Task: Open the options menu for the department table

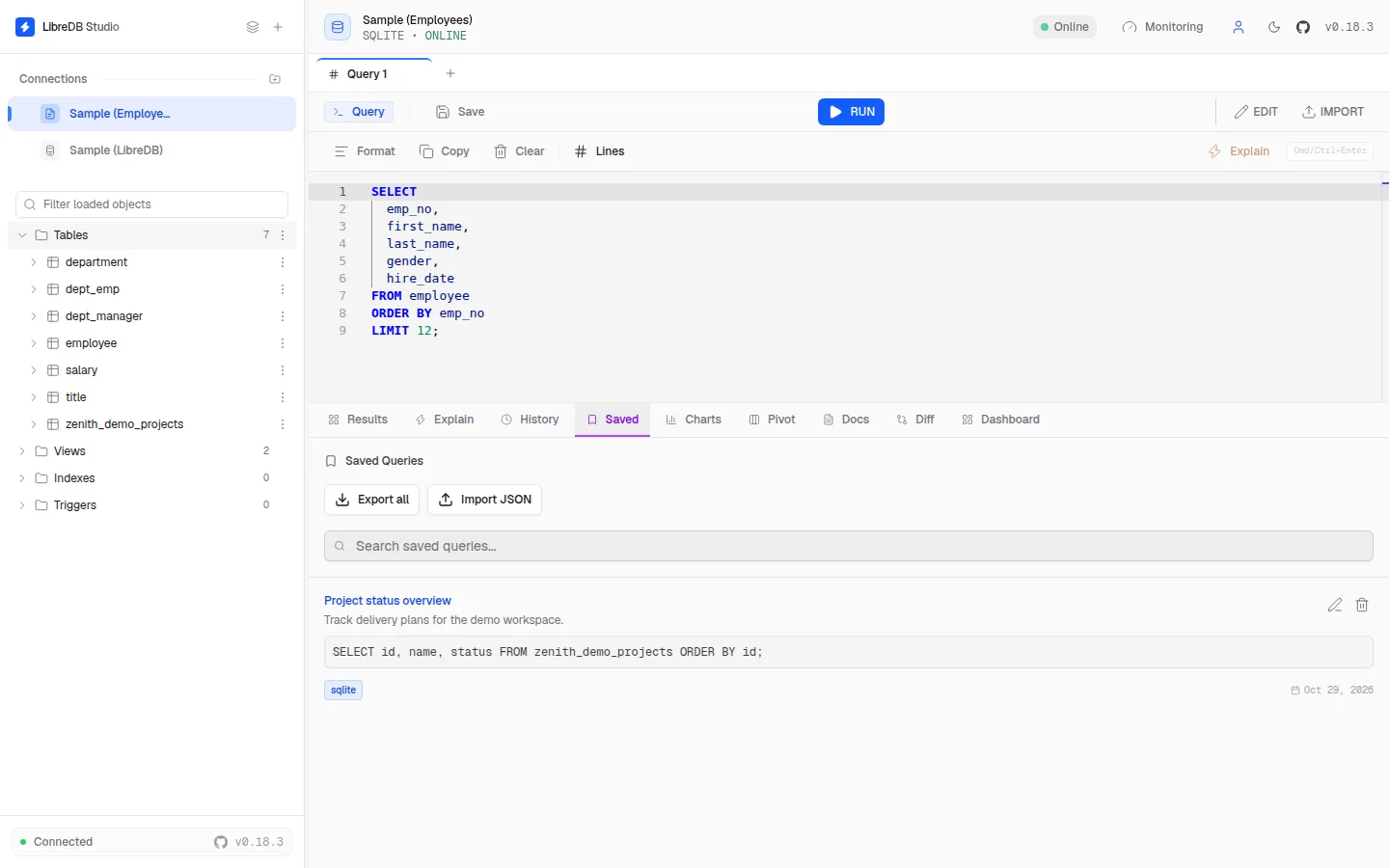Action: point(283,262)
